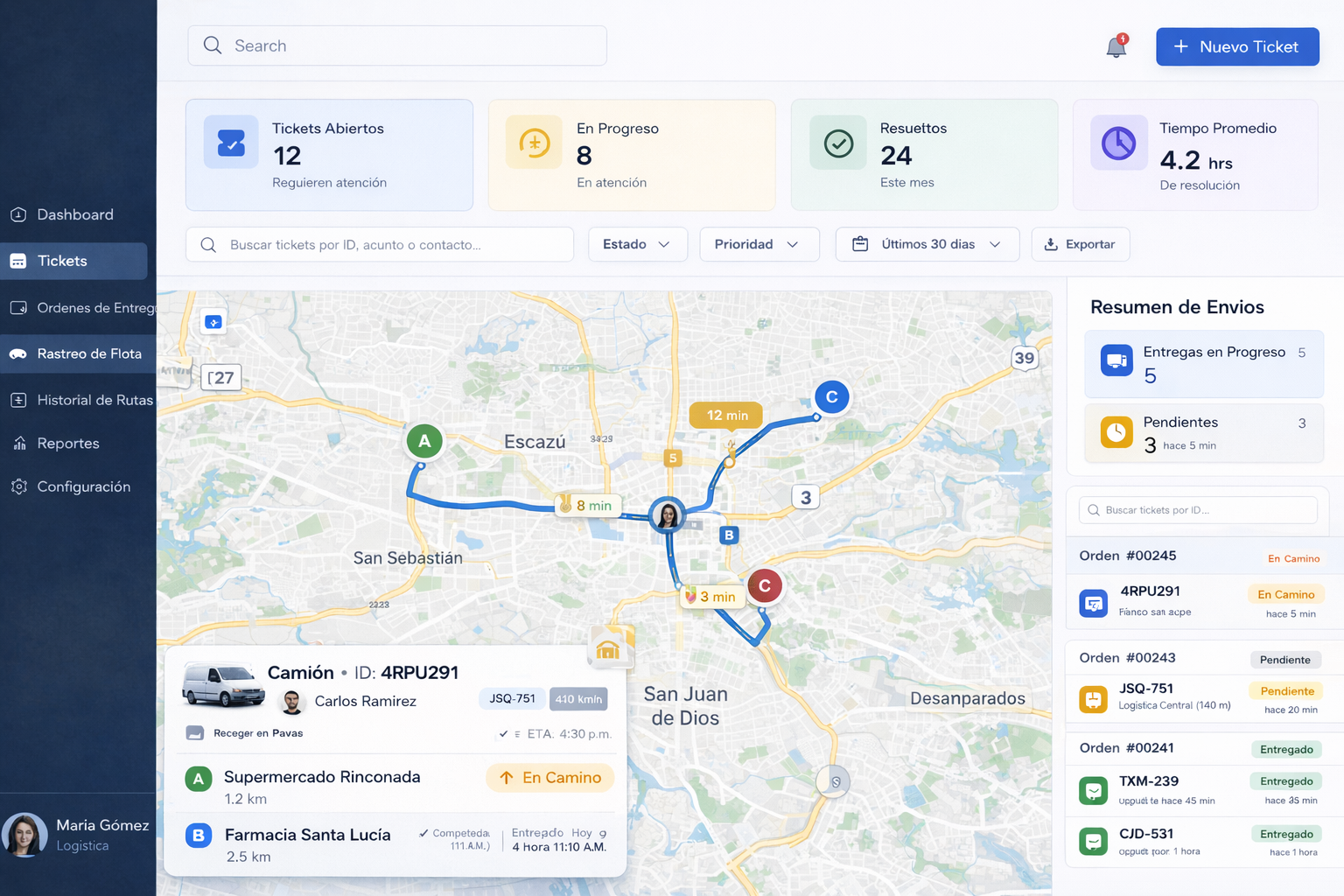Image resolution: width=1344 pixels, height=896 pixels.
Task: Create a new ticket with Nuevo Ticket
Action: pyautogui.click(x=1236, y=46)
